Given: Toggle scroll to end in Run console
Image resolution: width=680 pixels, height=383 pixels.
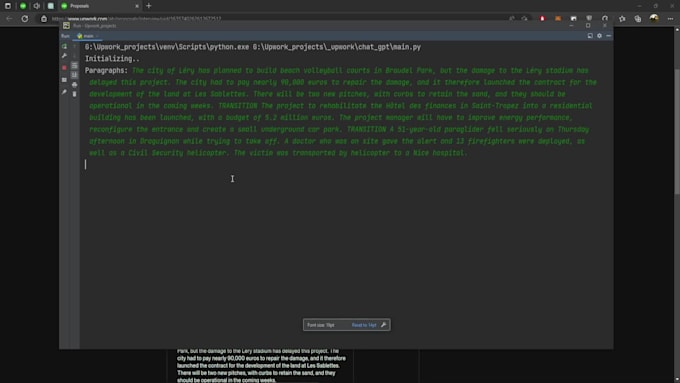Looking at the screenshot, I should (x=75, y=75).
